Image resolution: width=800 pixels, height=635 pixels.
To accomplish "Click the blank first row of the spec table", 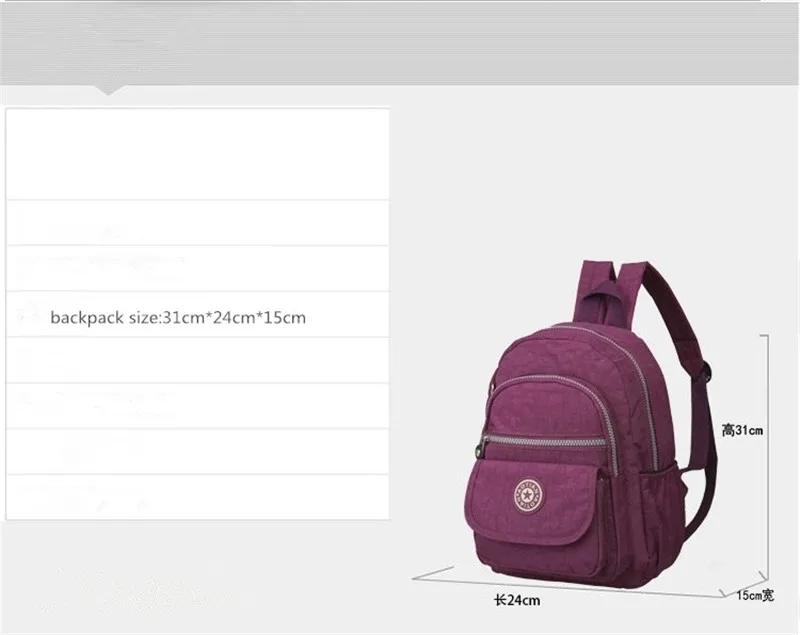I will tap(197, 154).
